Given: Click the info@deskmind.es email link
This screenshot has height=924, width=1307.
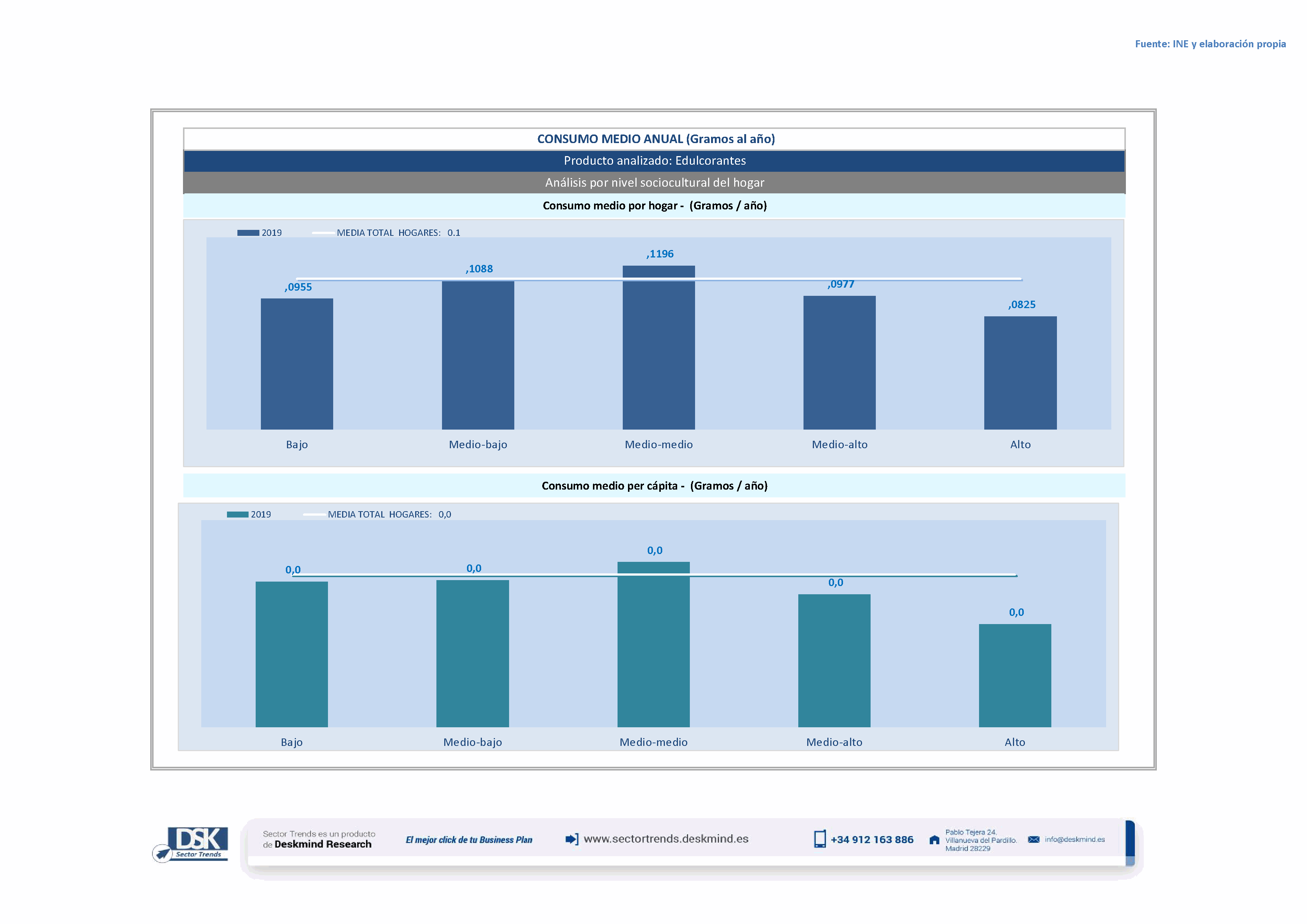Looking at the screenshot, I should click(1074, 839).
